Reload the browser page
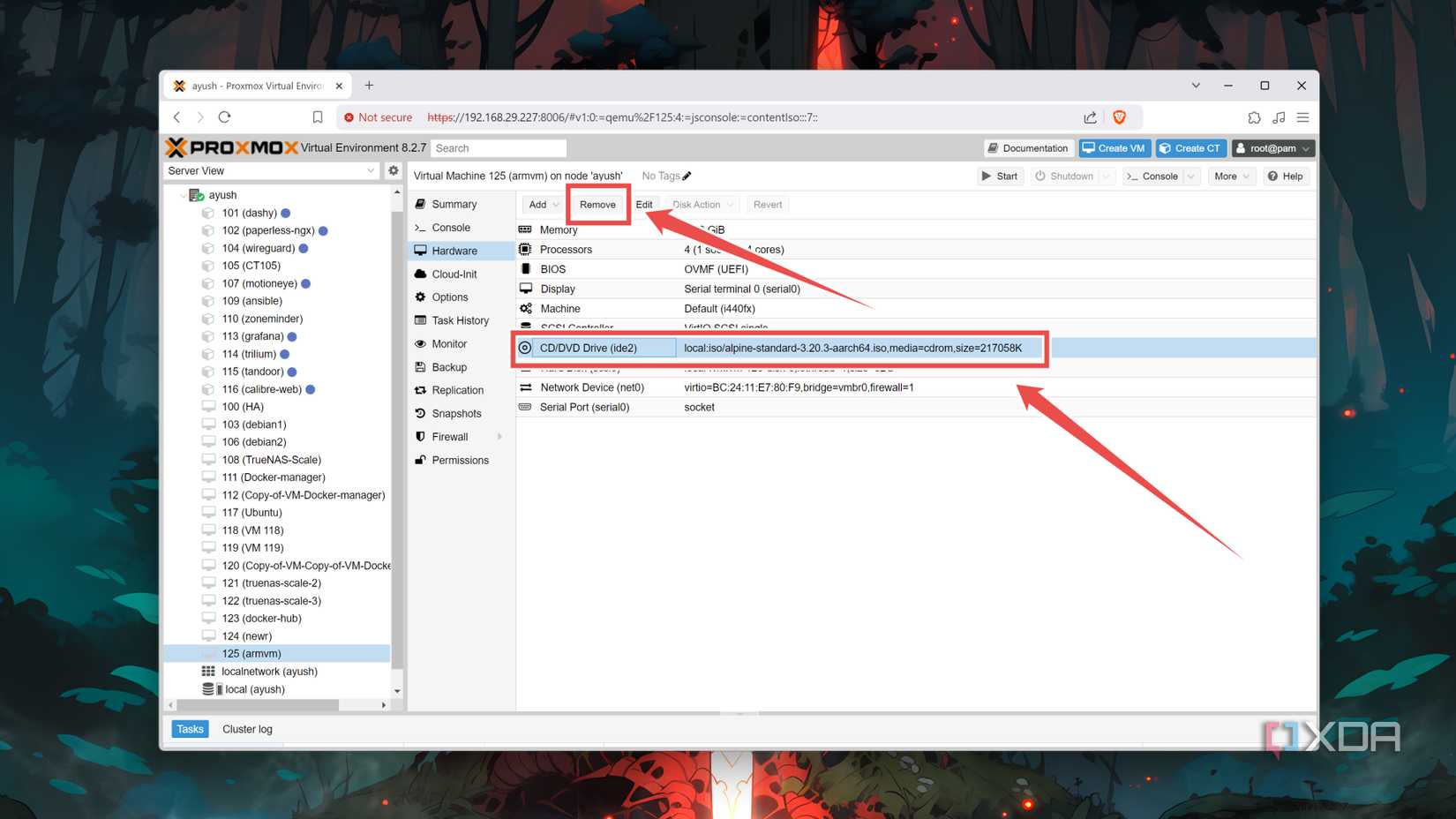 224,116
